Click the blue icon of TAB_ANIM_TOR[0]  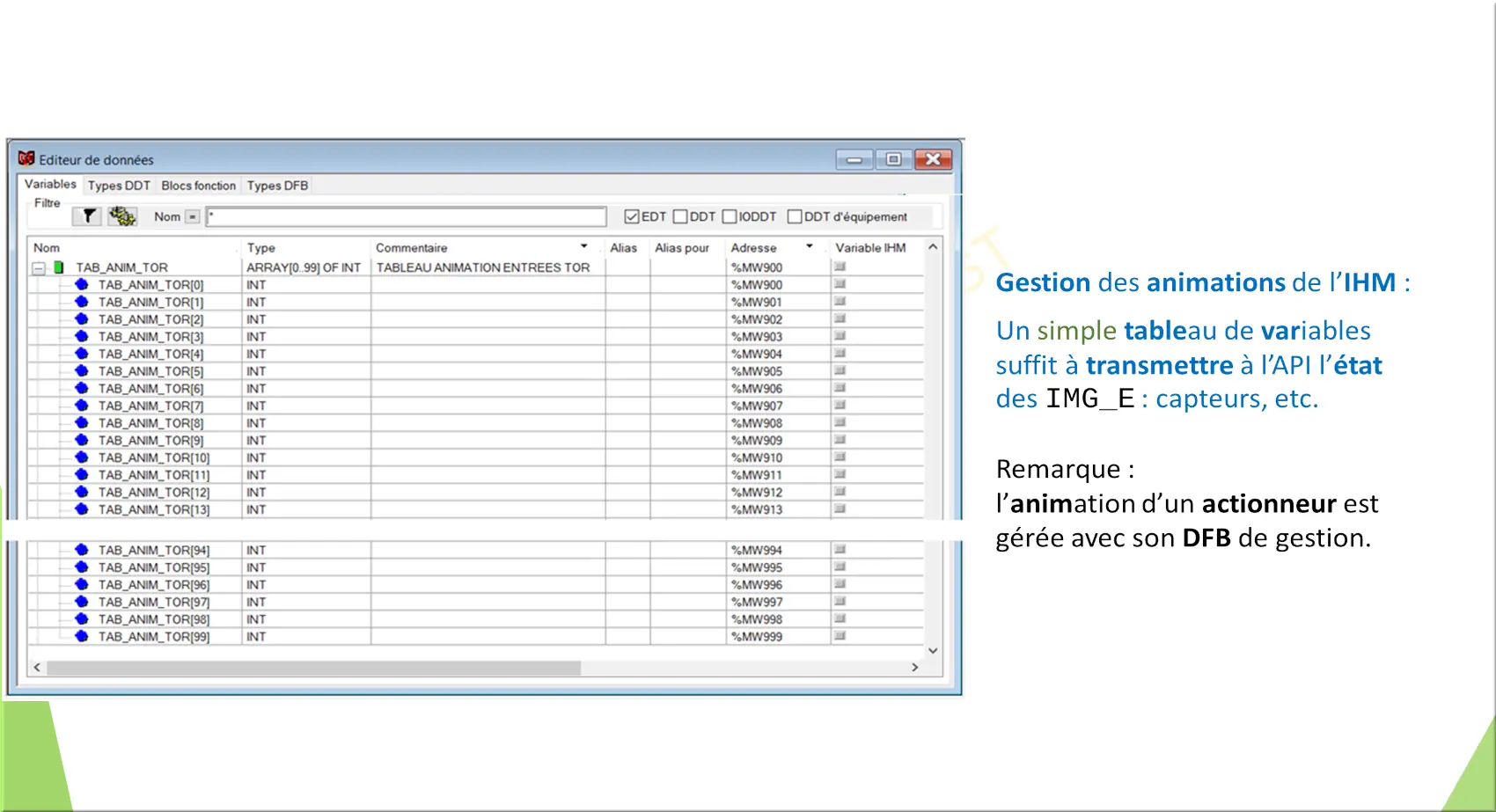coord(82,284)
